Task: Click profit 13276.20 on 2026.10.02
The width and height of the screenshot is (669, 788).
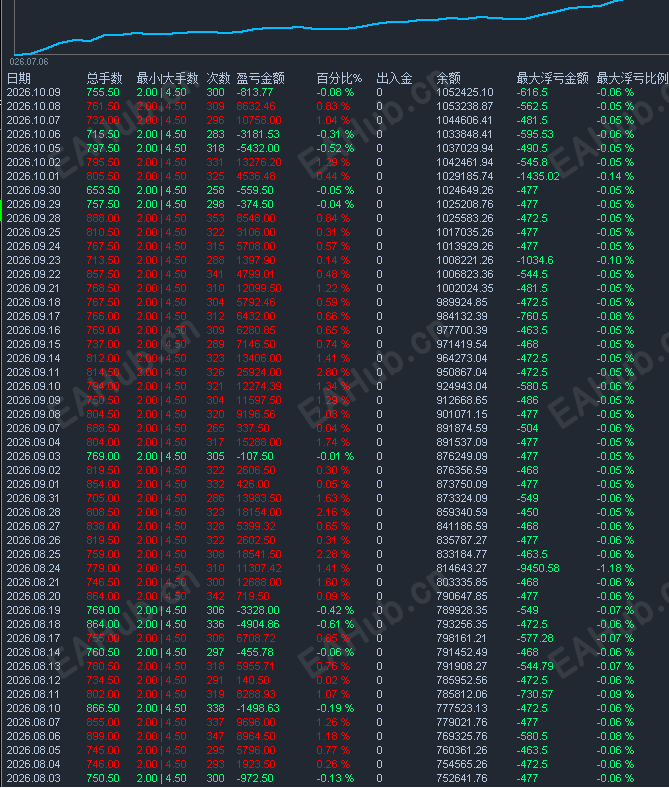Action: coord(259,163)
